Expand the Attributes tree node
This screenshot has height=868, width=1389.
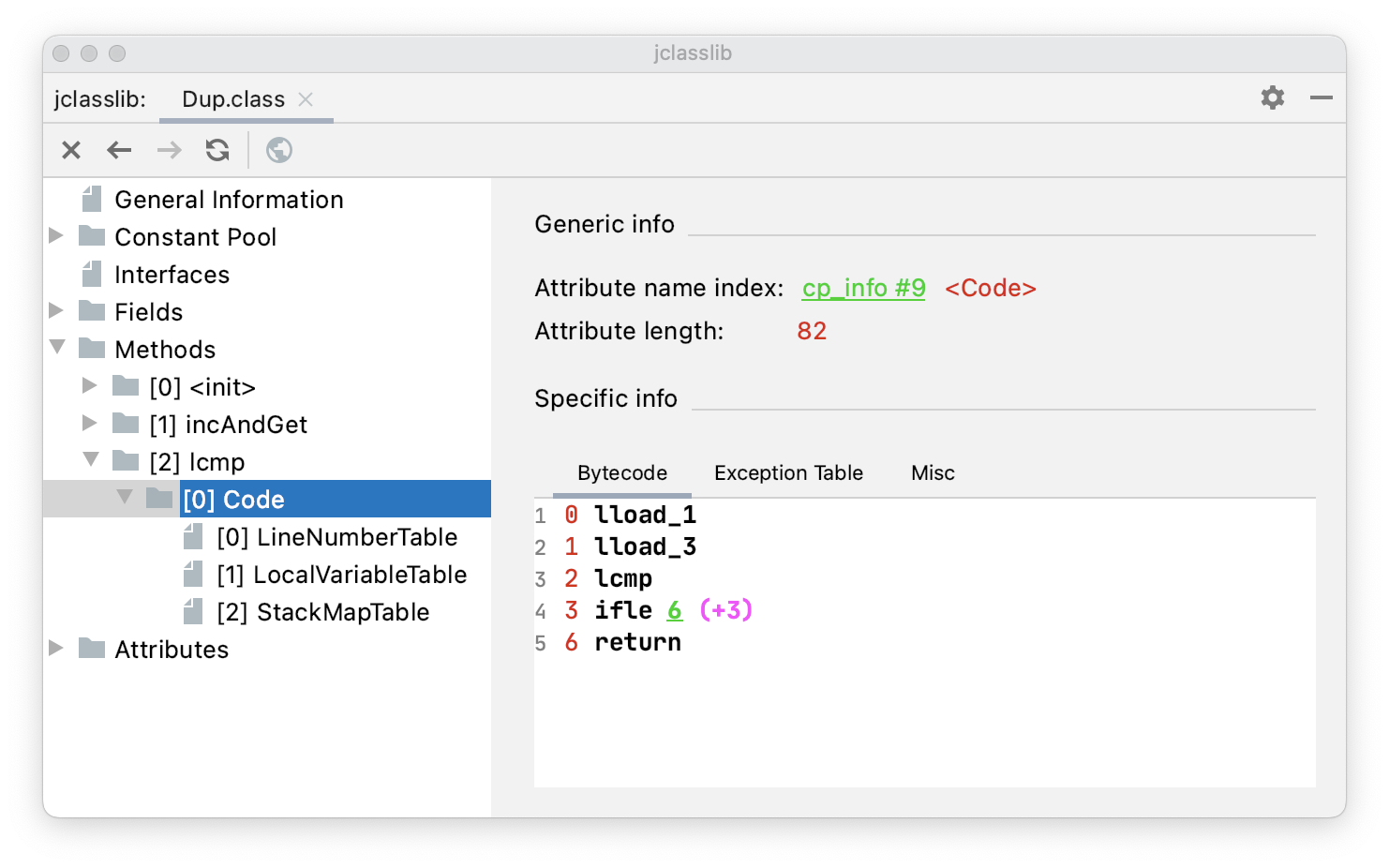56,648
